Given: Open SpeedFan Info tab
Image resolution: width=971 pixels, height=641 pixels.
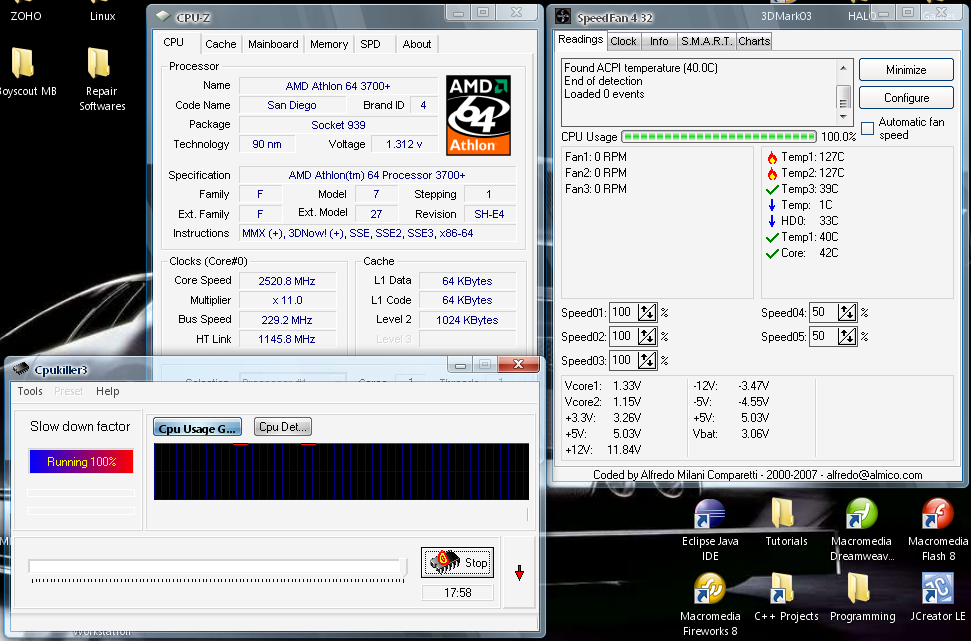Looking at the screenshot, I should 659,41.
